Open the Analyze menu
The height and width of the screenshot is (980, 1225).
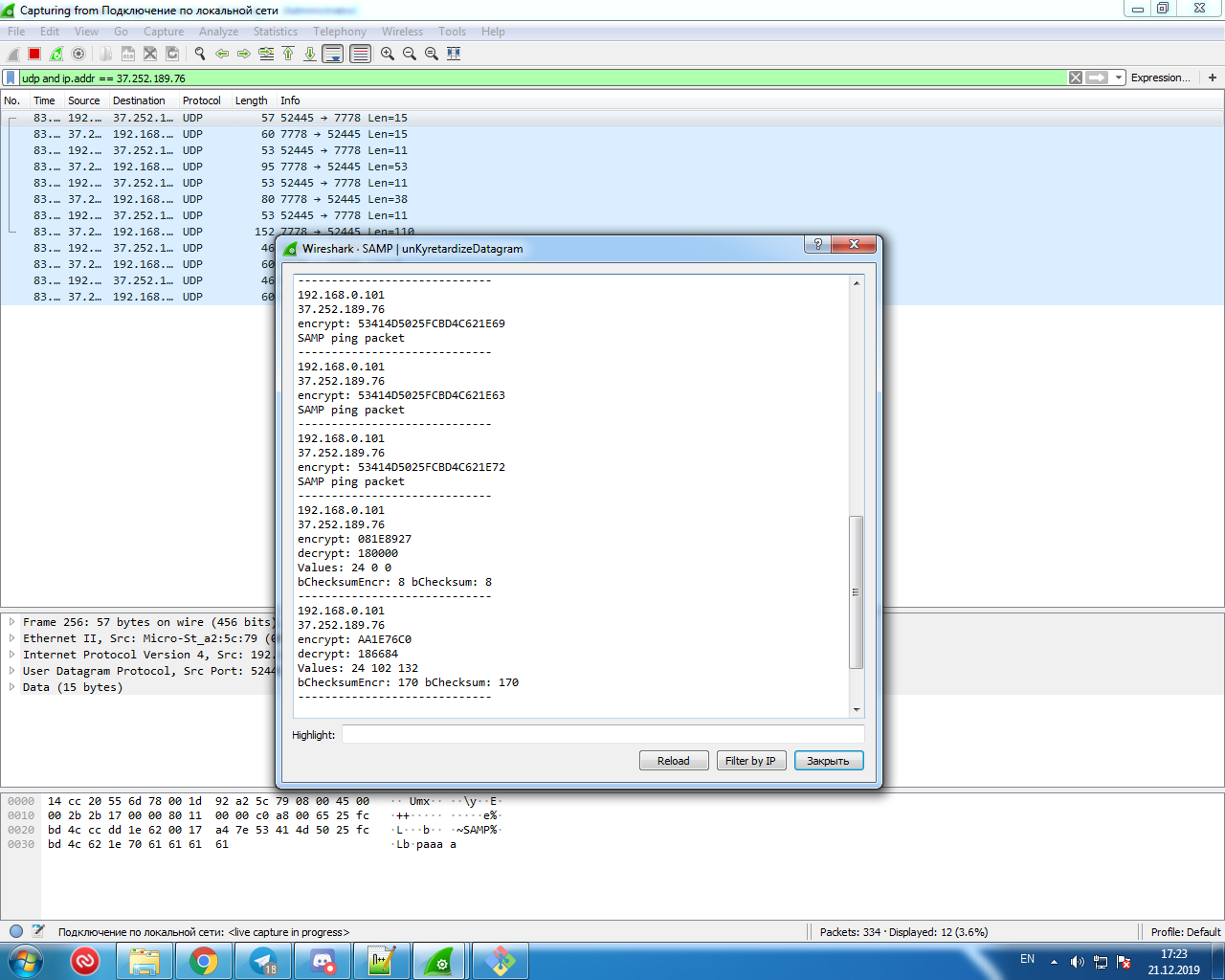coord(219,32)
